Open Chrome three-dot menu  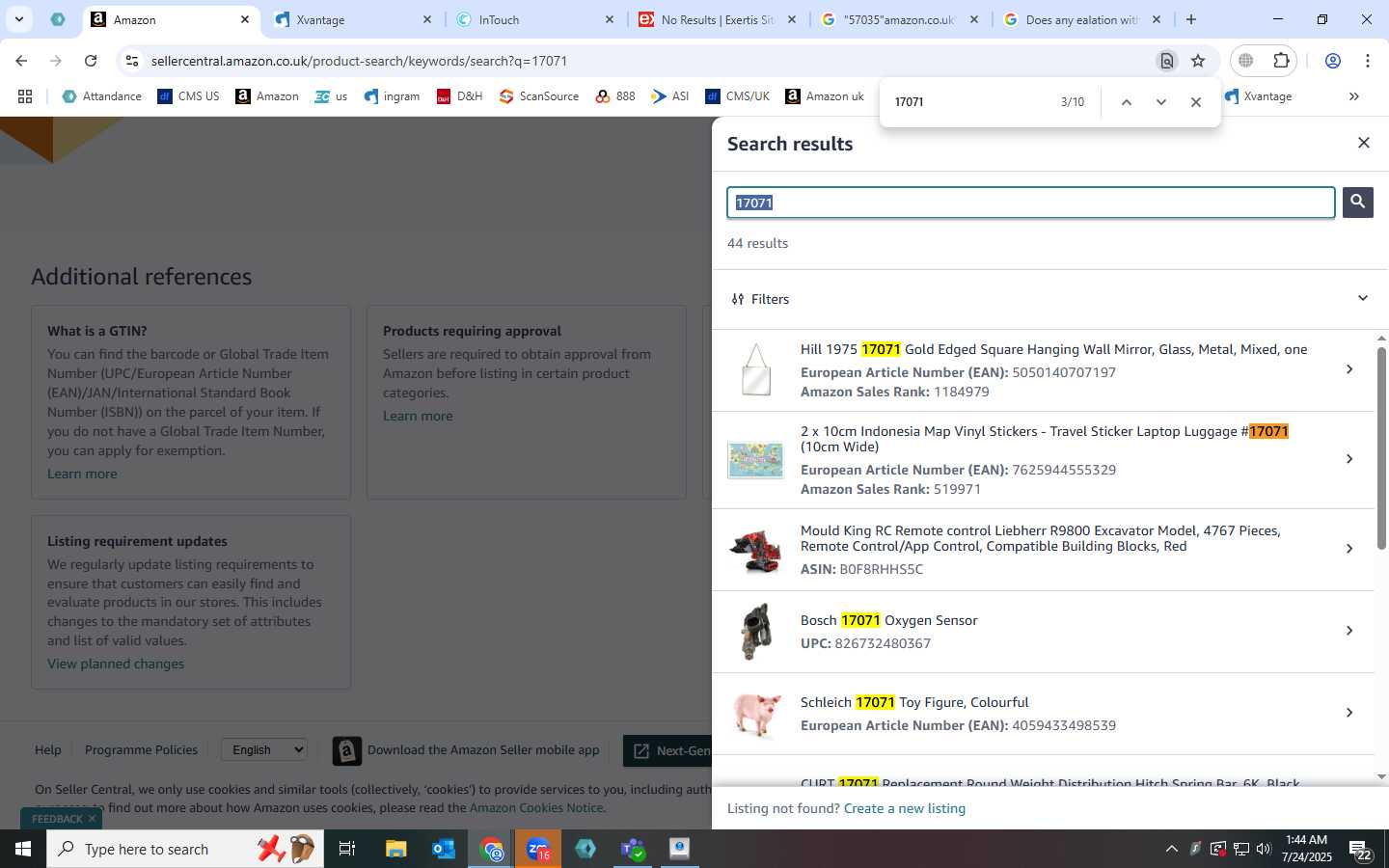pyautogui.click(x=1368, y=61)
